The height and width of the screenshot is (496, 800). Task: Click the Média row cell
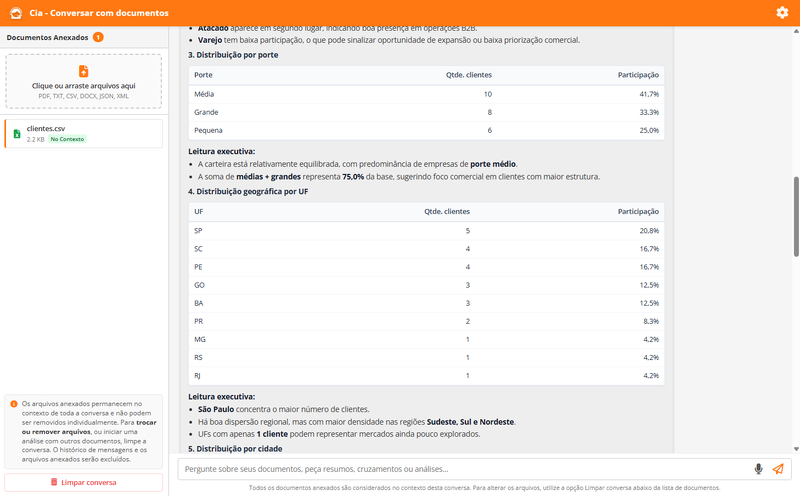click(204, 94)
